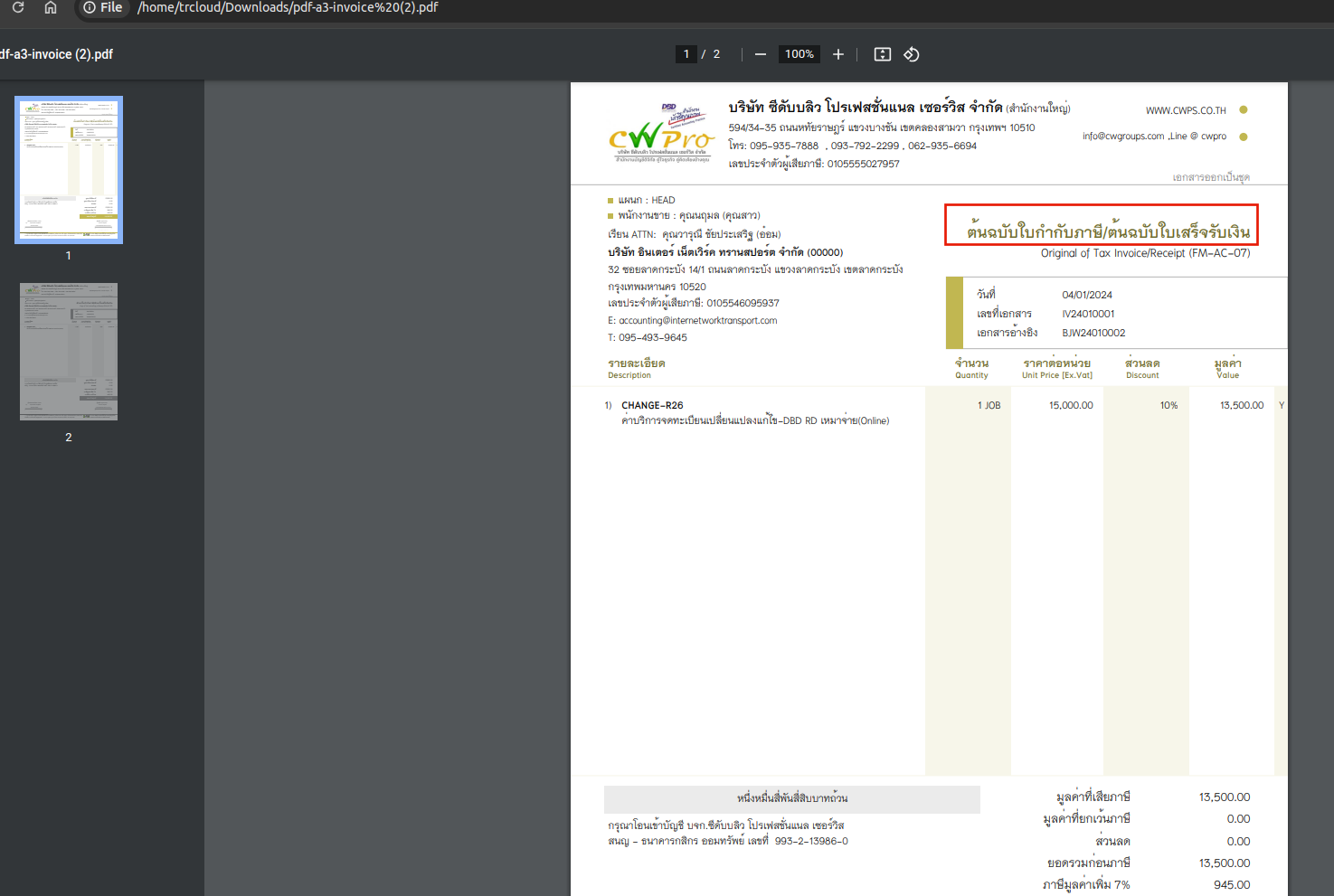Go to browser home page icon
This screenshot has width=1334, height=896.
tap(51, 7)
